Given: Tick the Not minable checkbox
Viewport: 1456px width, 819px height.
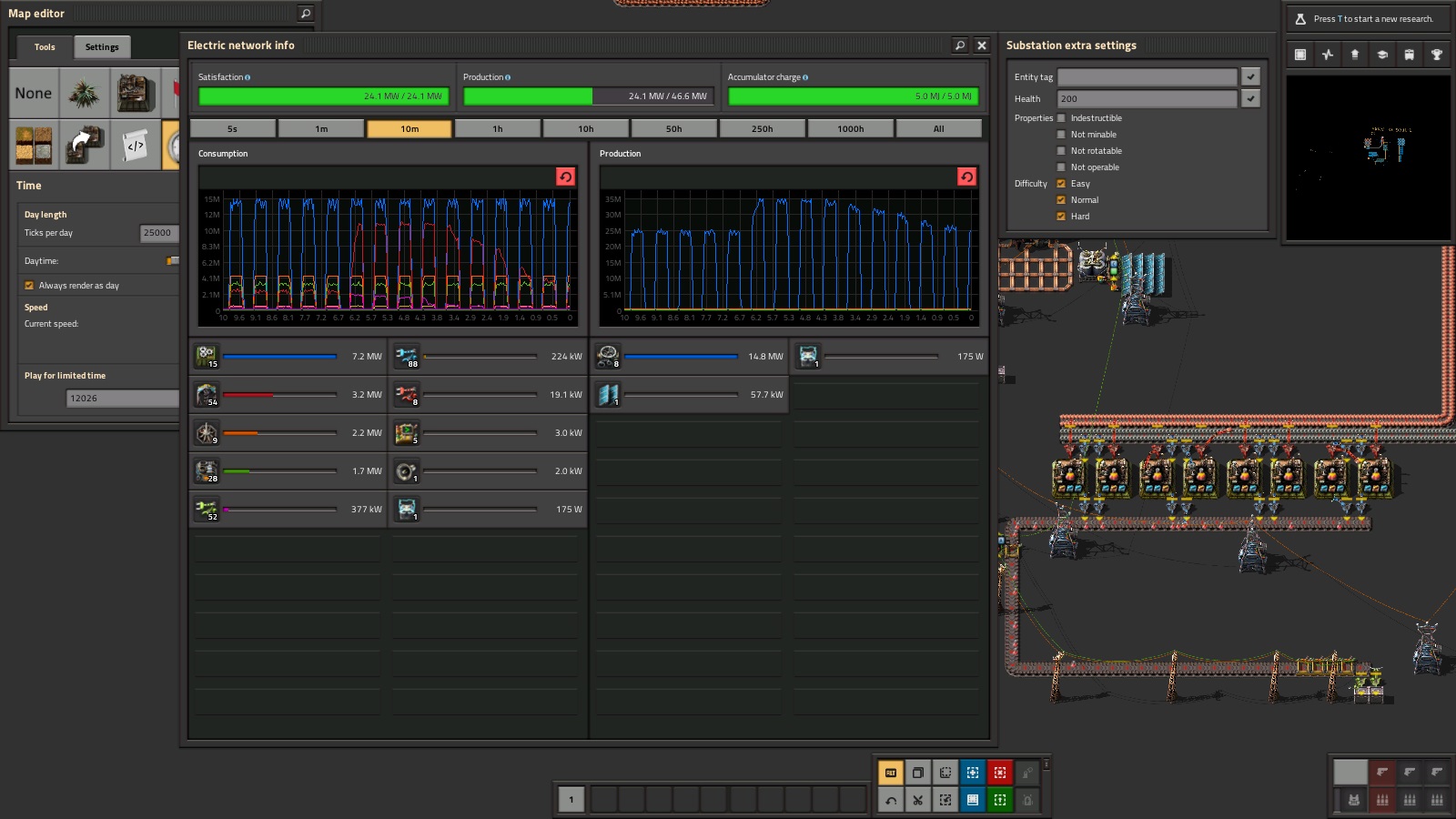Looking at the screenshot, I should coord(1061,135).
